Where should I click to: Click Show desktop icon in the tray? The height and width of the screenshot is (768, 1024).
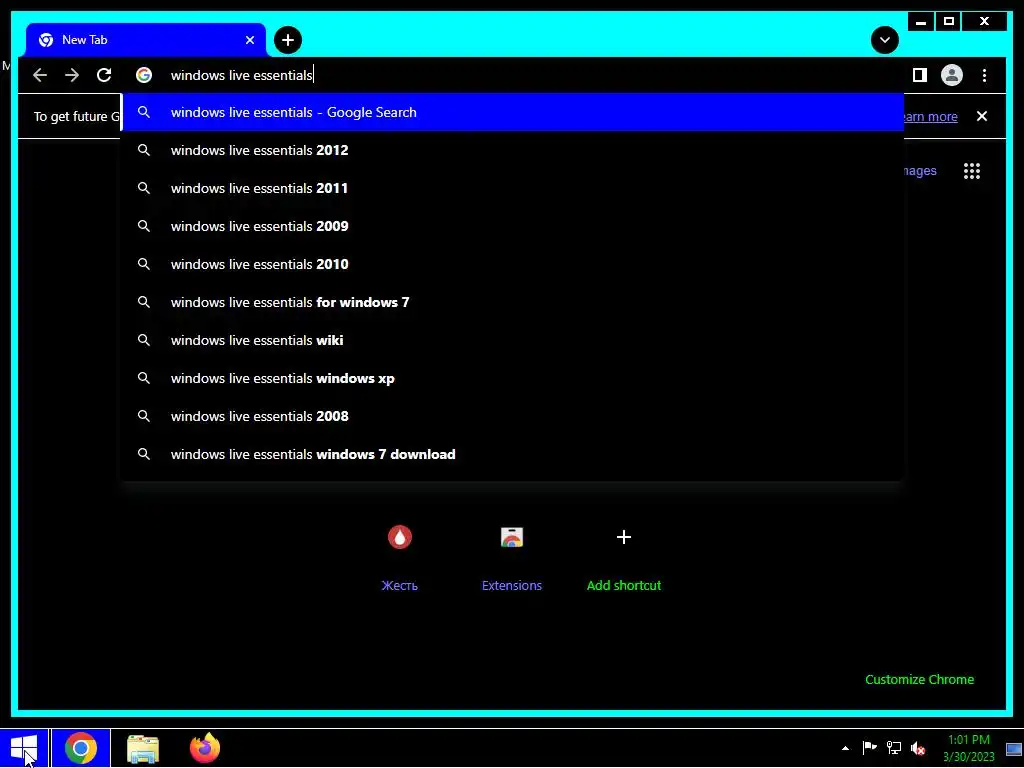point(1014,748)
